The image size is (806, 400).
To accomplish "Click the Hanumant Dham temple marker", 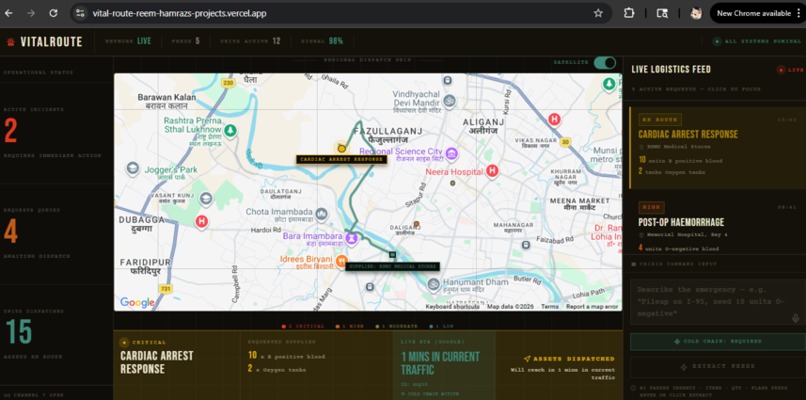I will [x=433, y=283].
